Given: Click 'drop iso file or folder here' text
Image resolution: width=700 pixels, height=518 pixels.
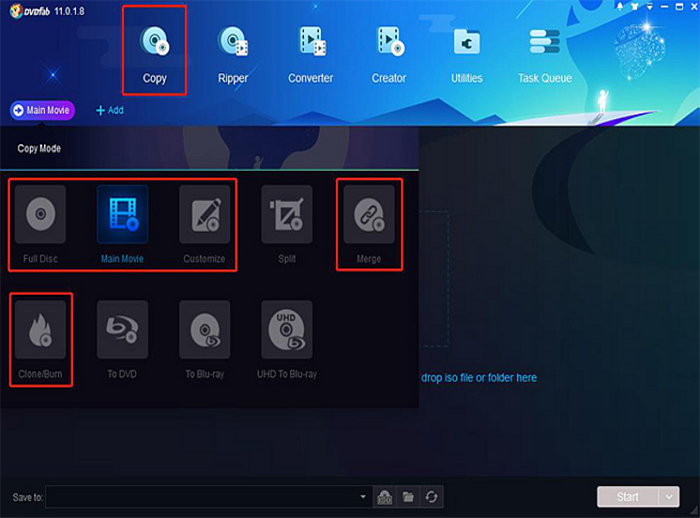Looking at the screenshot, I should point(479,378).
